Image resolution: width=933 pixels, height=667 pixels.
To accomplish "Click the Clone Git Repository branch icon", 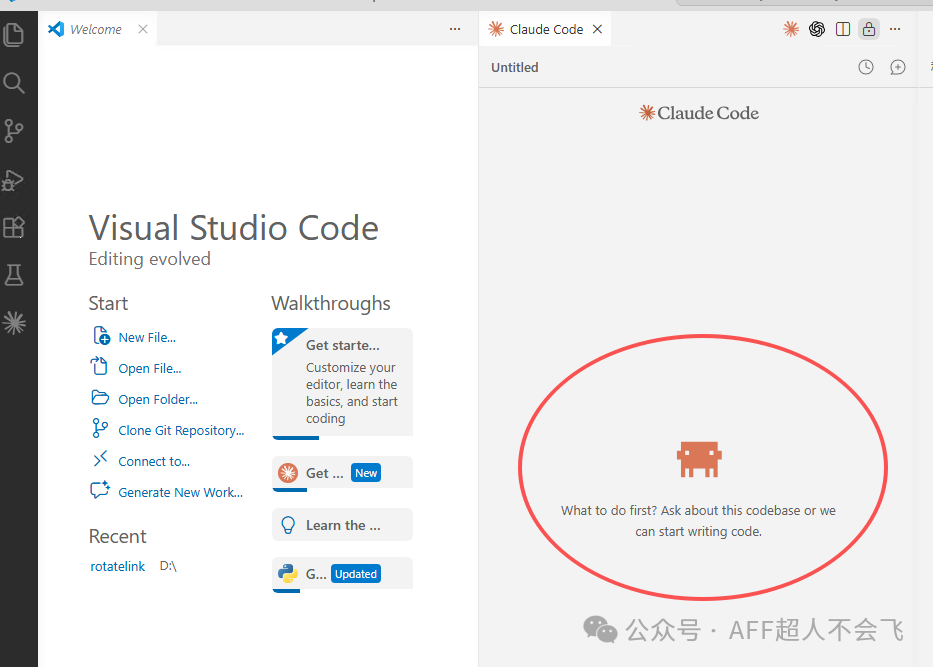I will coord(100,428).
